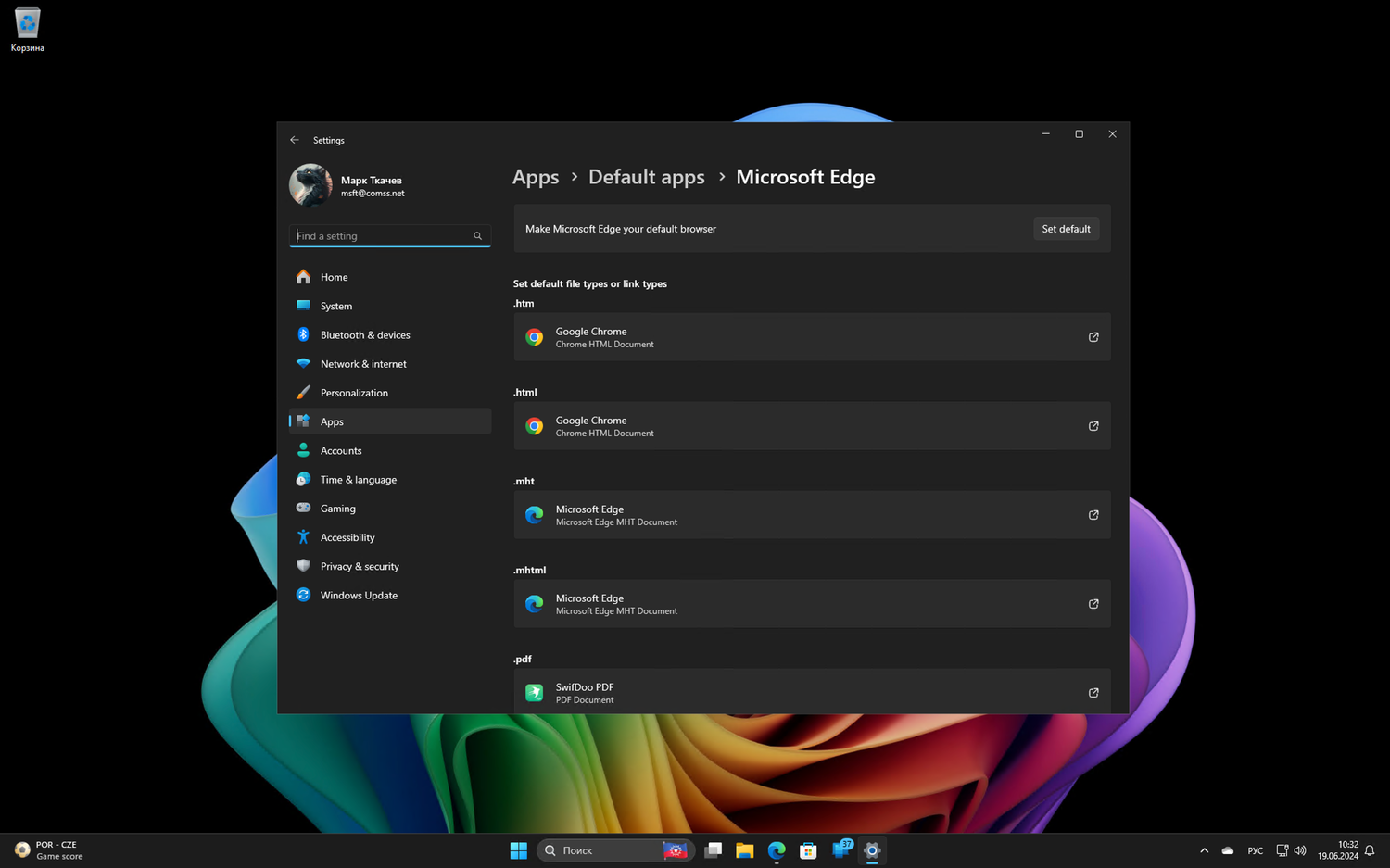1390x868 pixels.
Task: Select the Apps sidebar category
Action: pyautogui.click(x=390, y=421)
